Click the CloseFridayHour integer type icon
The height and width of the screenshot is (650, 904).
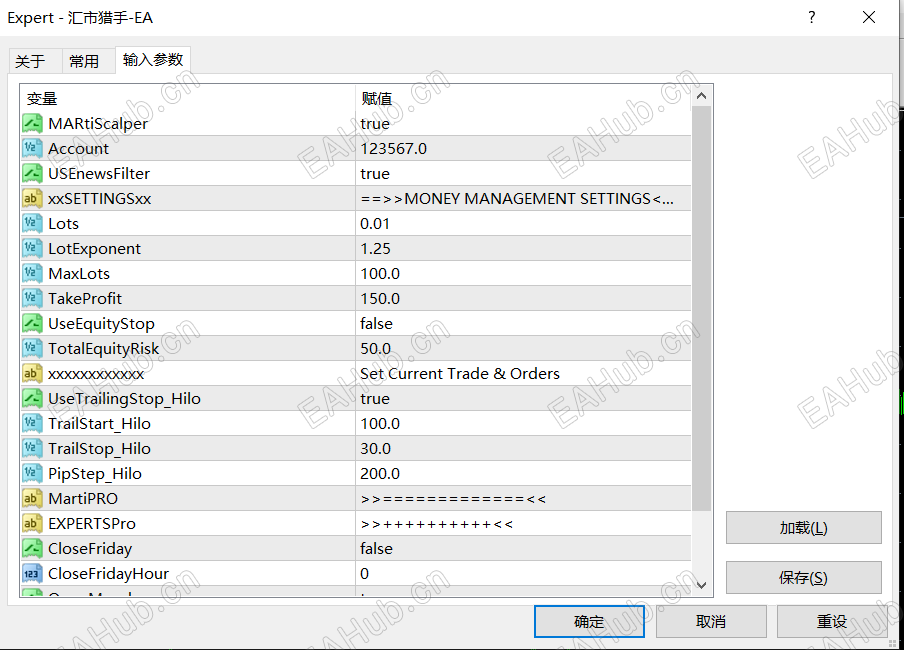point(32,573)
